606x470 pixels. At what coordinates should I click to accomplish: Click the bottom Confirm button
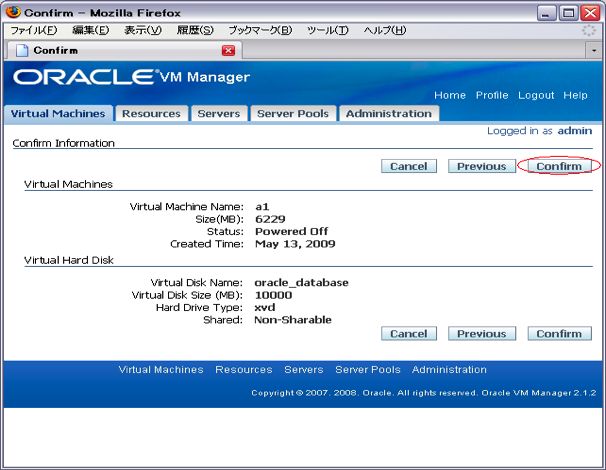point(559,334)
